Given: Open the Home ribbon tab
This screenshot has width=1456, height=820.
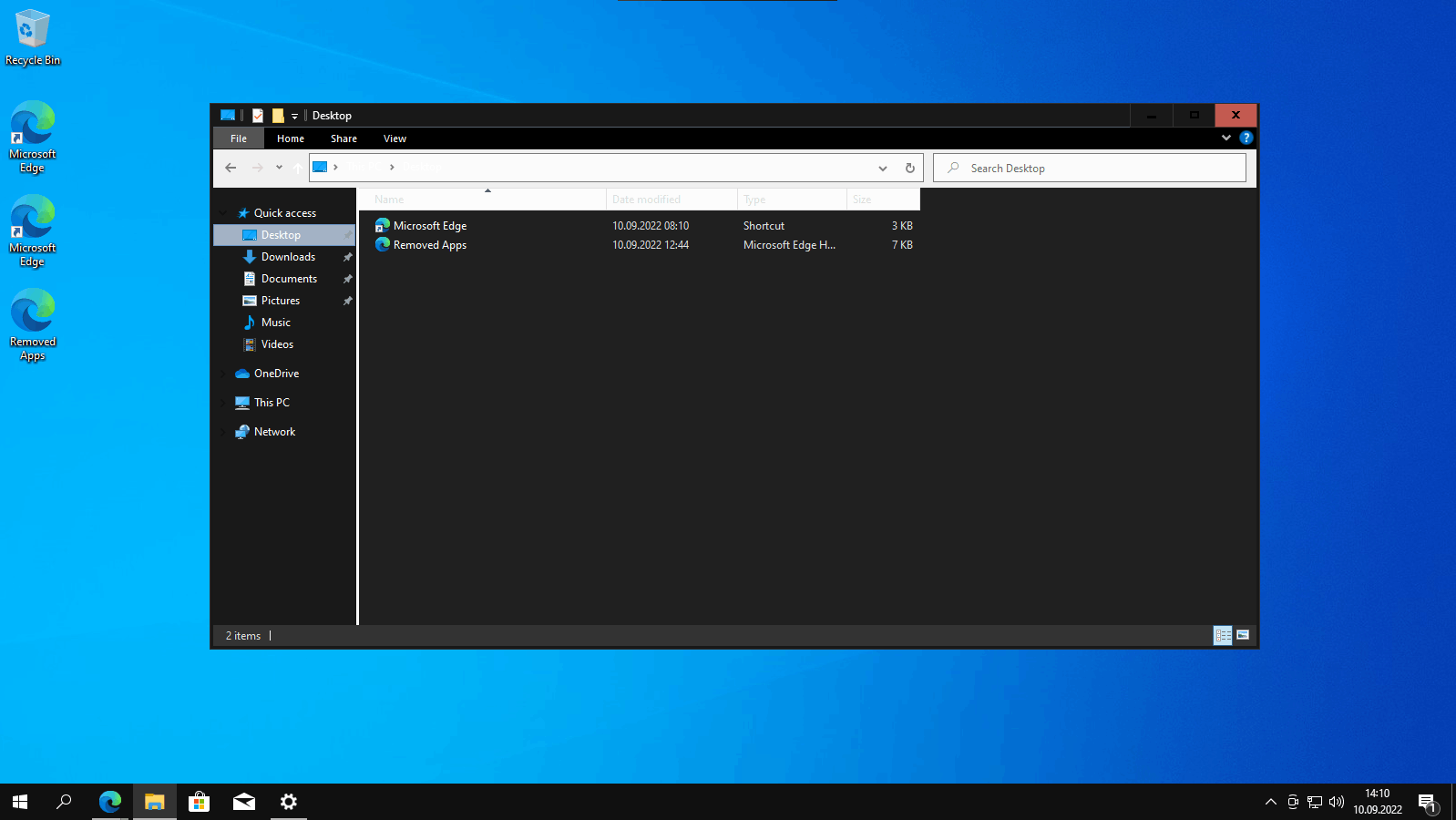Looking at the screenshot, I should (x=291, y=138).
